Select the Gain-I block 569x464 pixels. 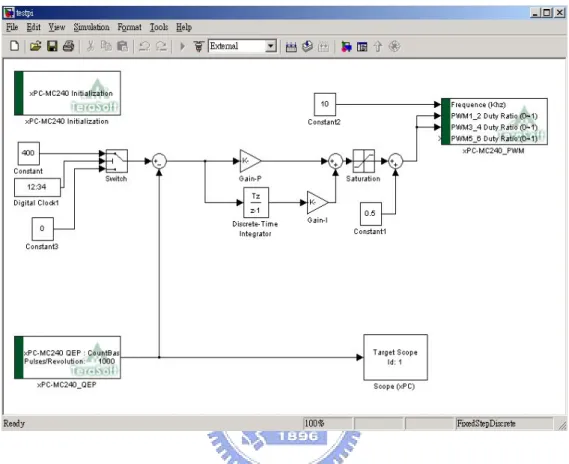tap(317, 202)
